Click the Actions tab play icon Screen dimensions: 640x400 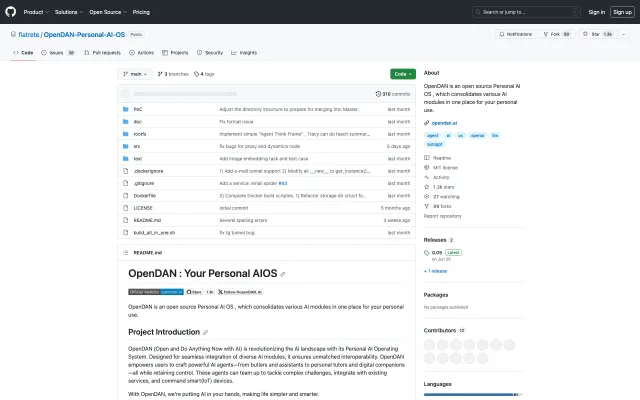pyautogui.click(x=132, y=52)
